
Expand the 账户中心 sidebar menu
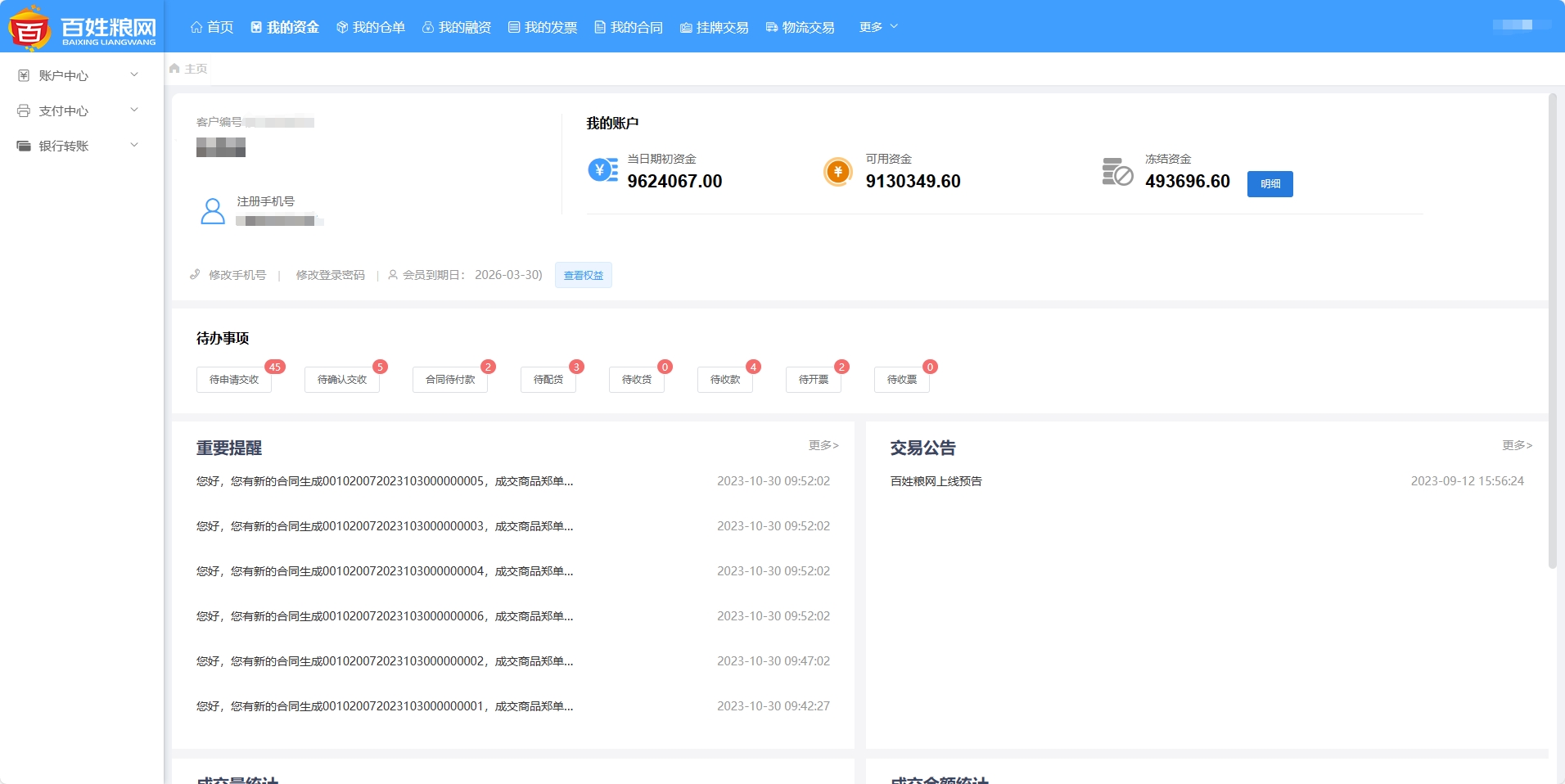[134, 75]
